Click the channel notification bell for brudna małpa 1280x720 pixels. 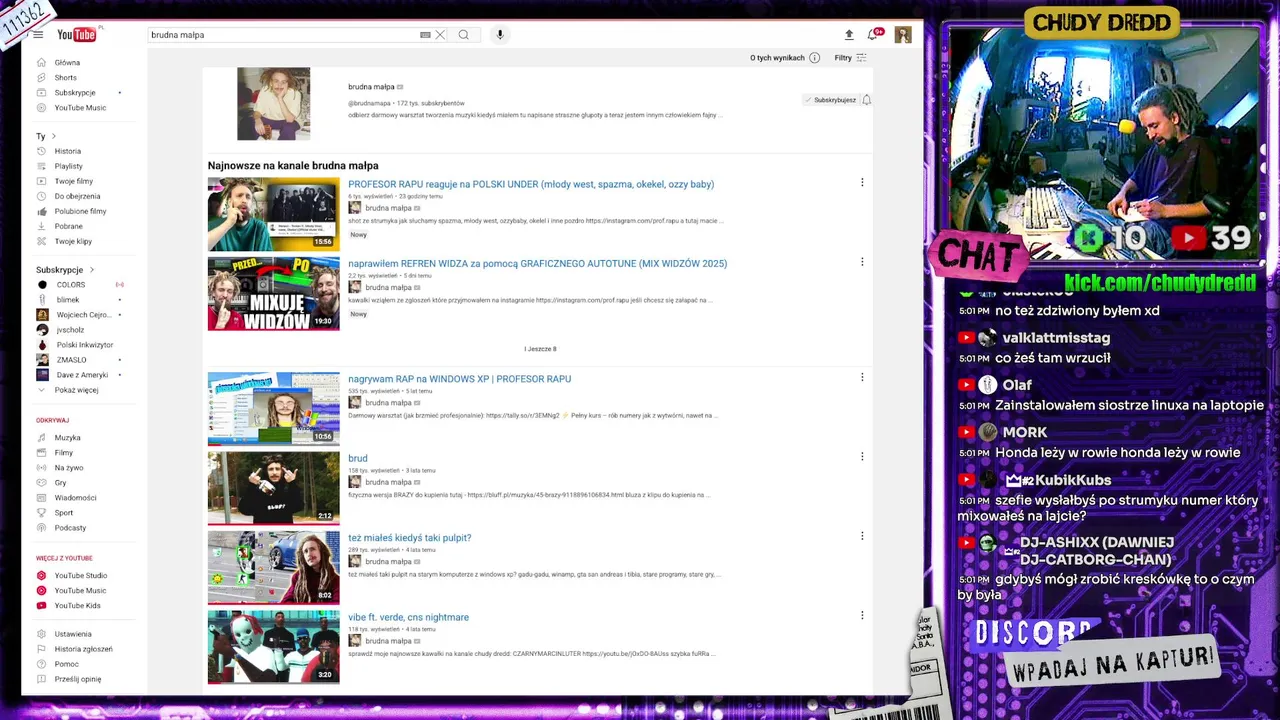coord(866,100)
